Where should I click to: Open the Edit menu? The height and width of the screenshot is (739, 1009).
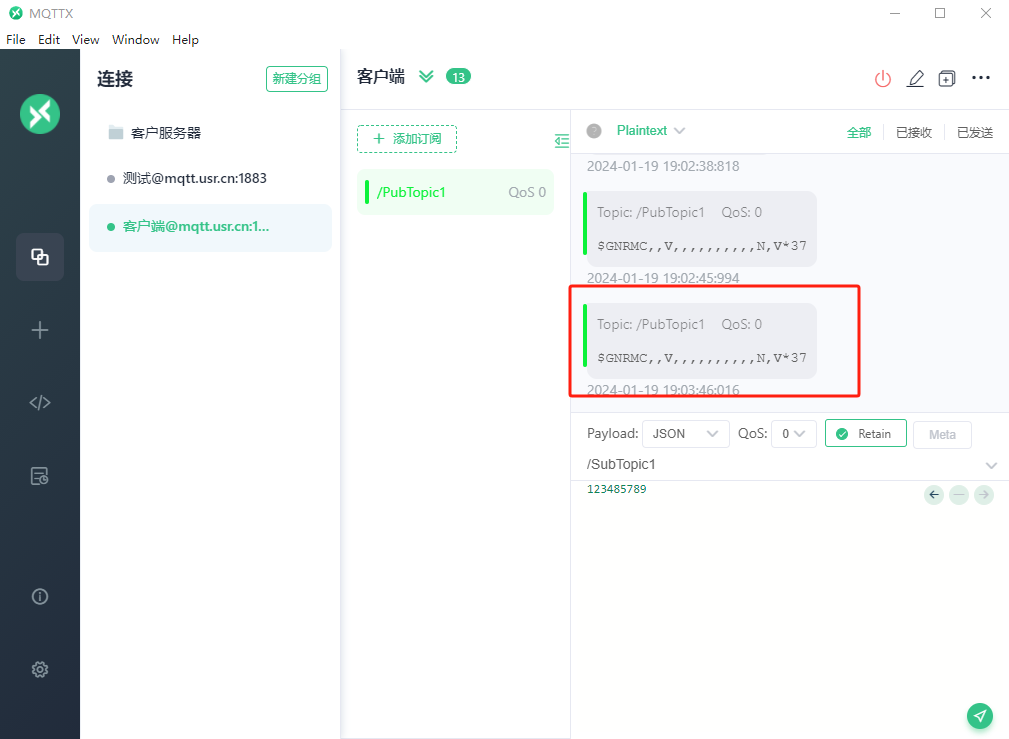point(49,40)
